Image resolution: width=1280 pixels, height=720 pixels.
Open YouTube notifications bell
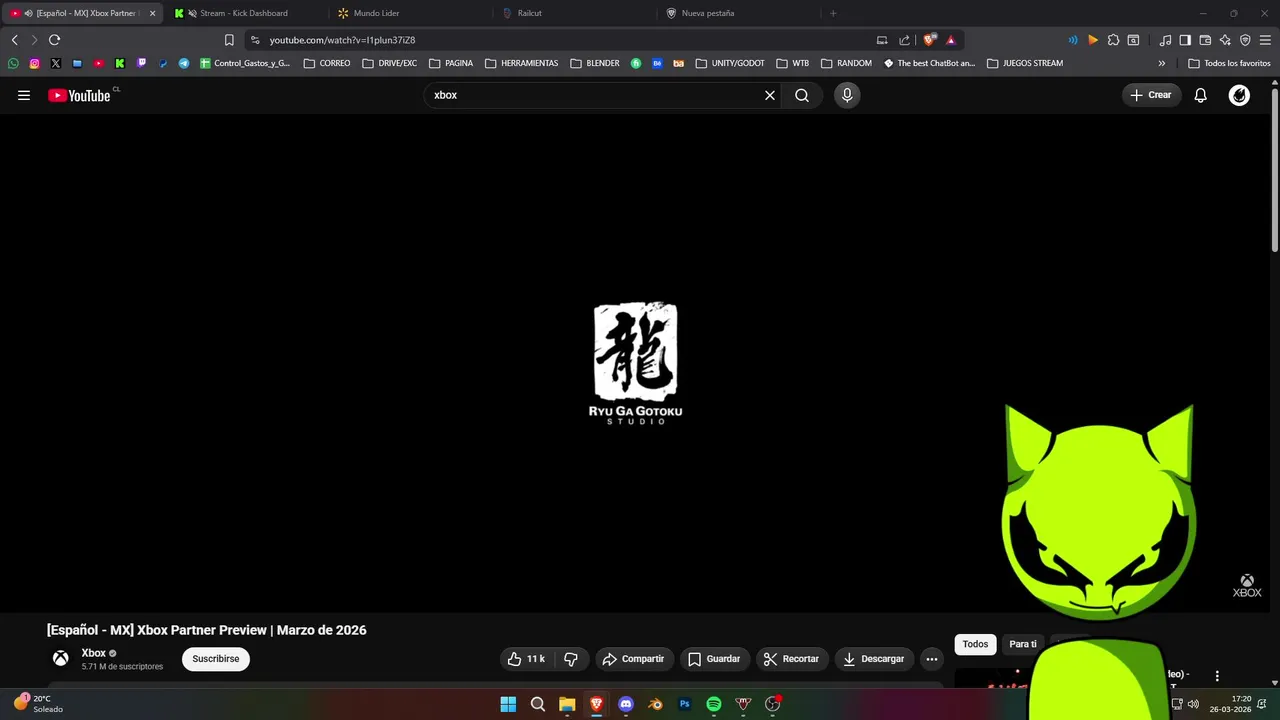1200,95
